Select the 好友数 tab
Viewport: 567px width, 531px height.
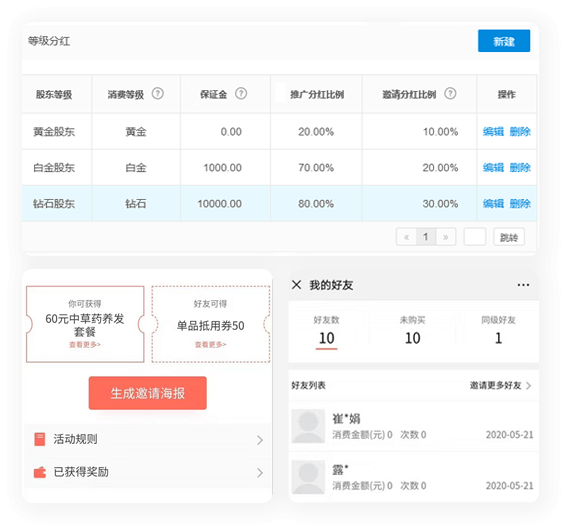(327, 332)
